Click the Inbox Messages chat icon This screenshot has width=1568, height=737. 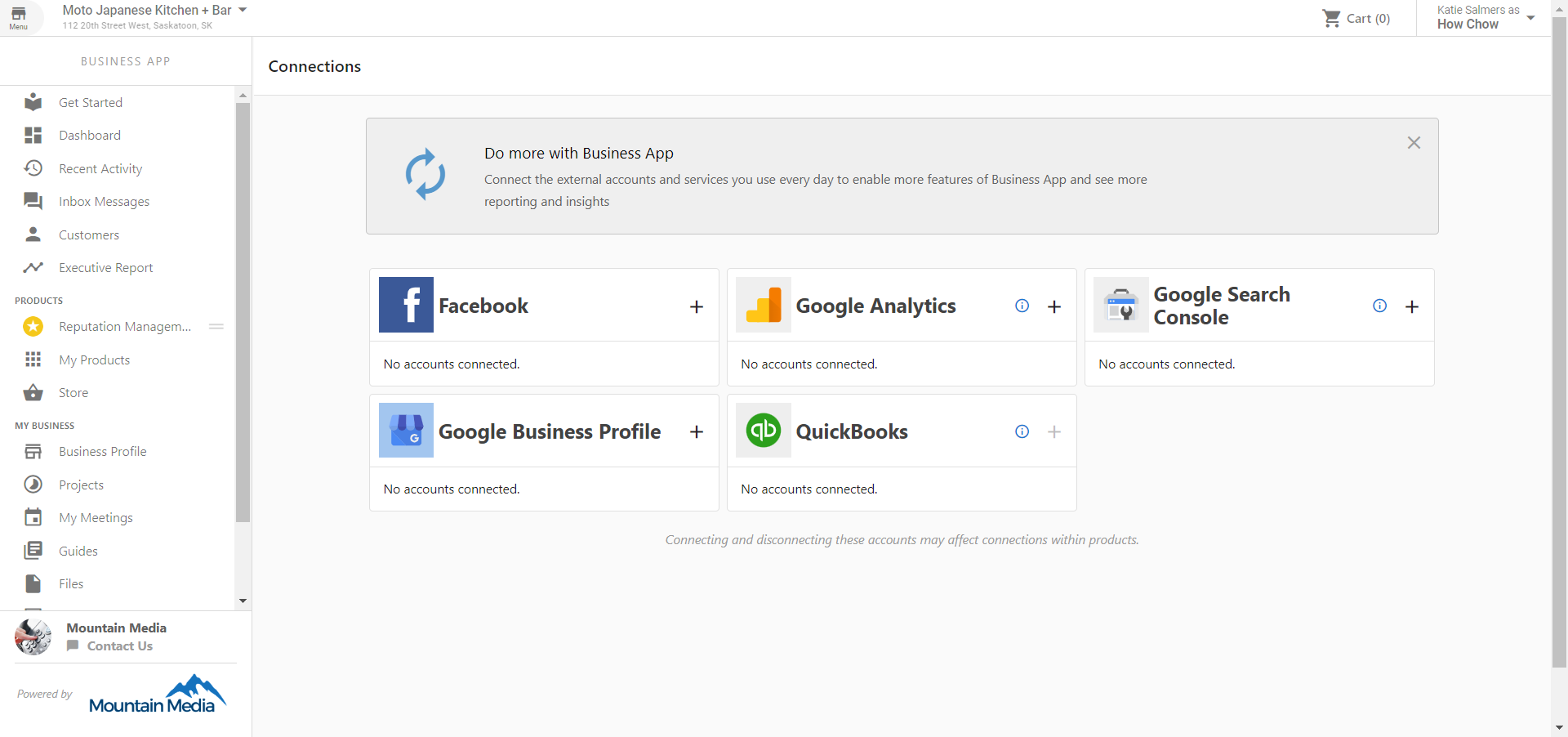click(33, 201)
